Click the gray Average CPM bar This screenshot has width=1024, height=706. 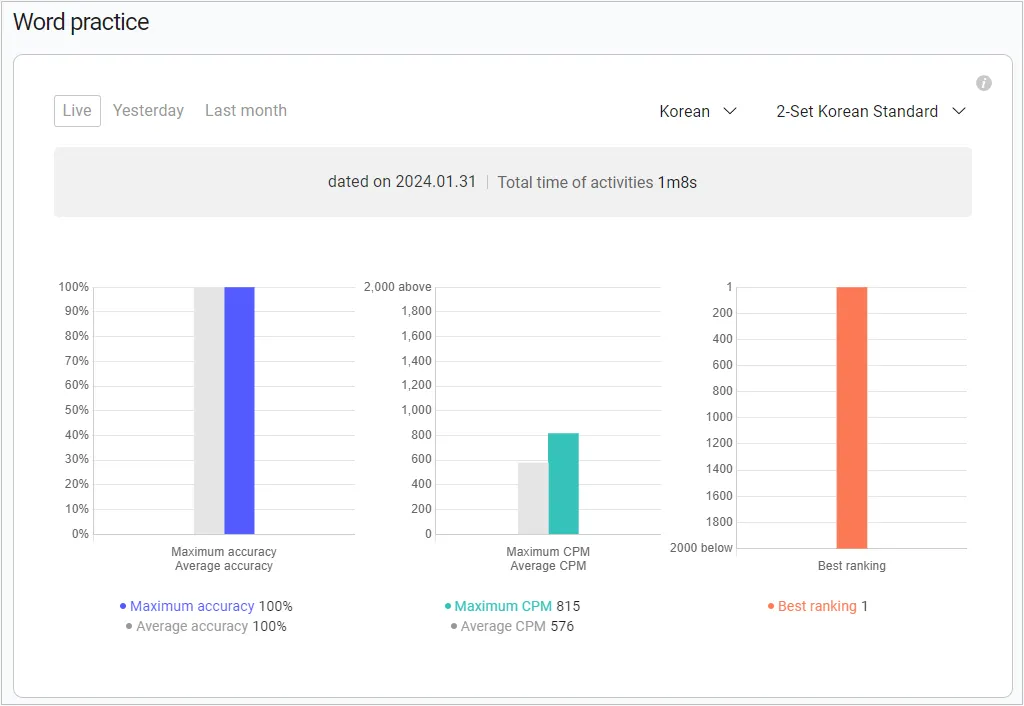coord(533,498)
